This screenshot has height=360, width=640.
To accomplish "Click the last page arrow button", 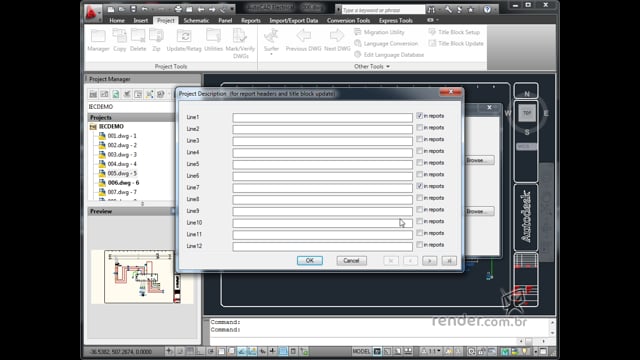I will coord(449,261).
